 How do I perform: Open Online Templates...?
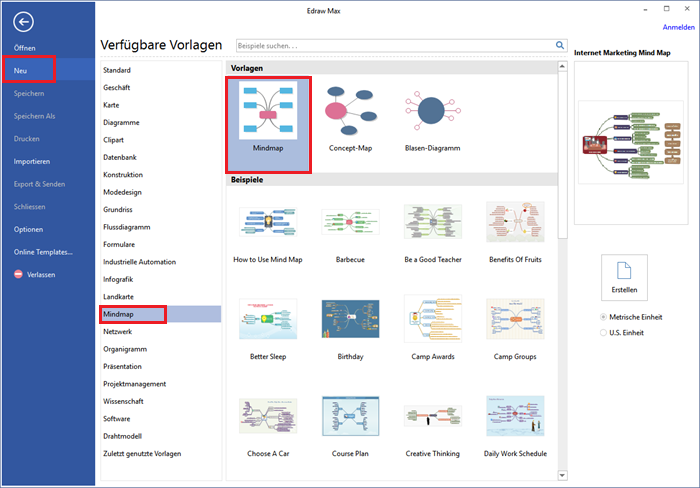(x=43, y=252)
